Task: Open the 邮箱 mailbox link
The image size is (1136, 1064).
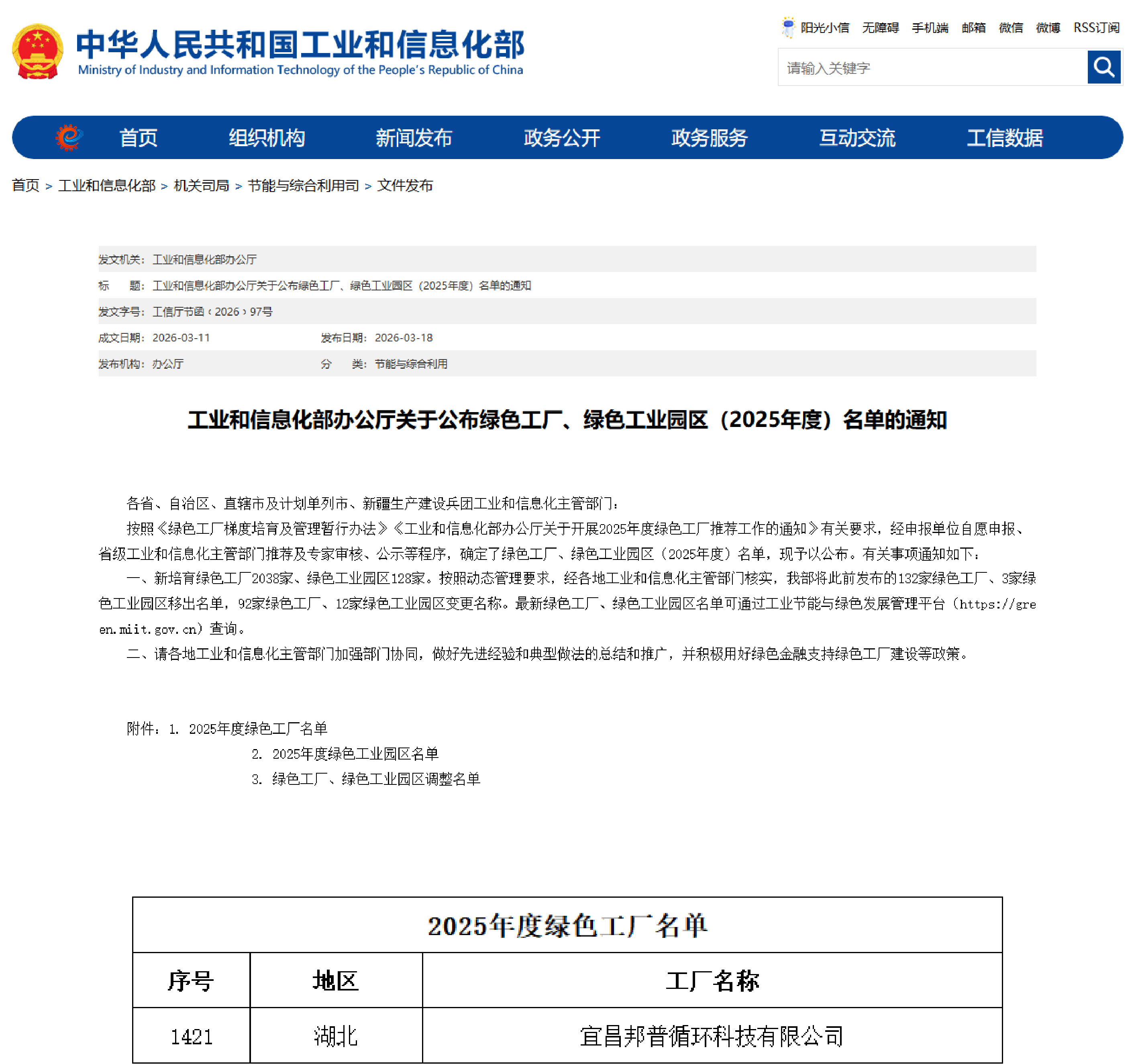Action: tap(973, 28)
